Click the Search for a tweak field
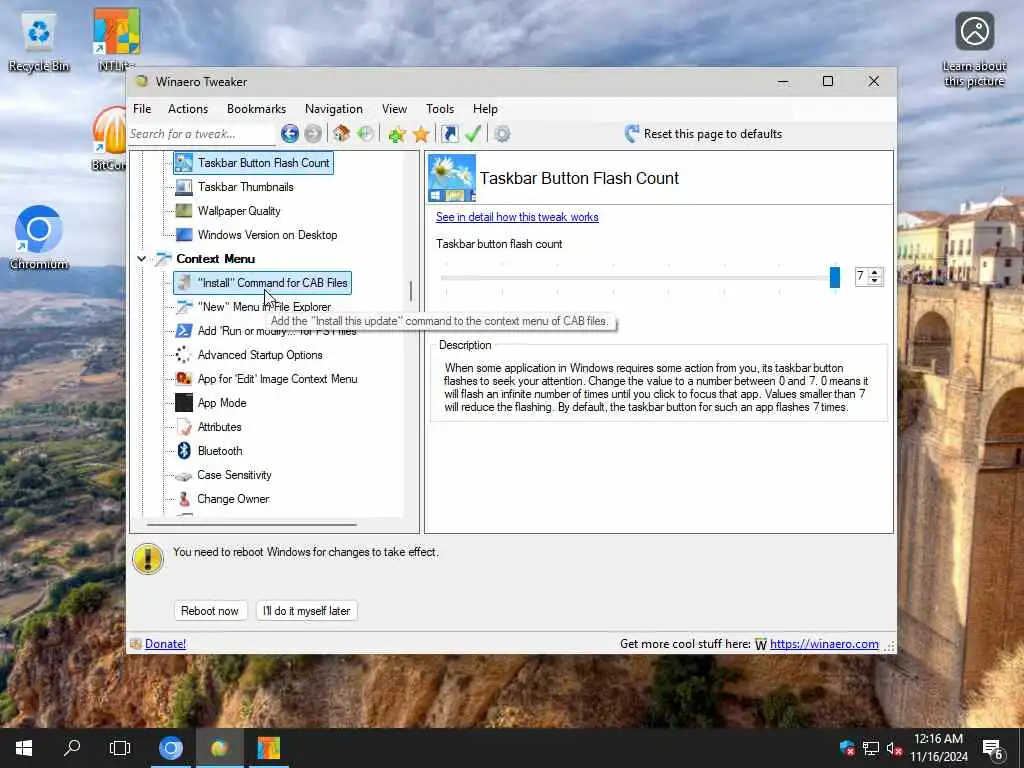The image size is (1024, 768). 202,134
